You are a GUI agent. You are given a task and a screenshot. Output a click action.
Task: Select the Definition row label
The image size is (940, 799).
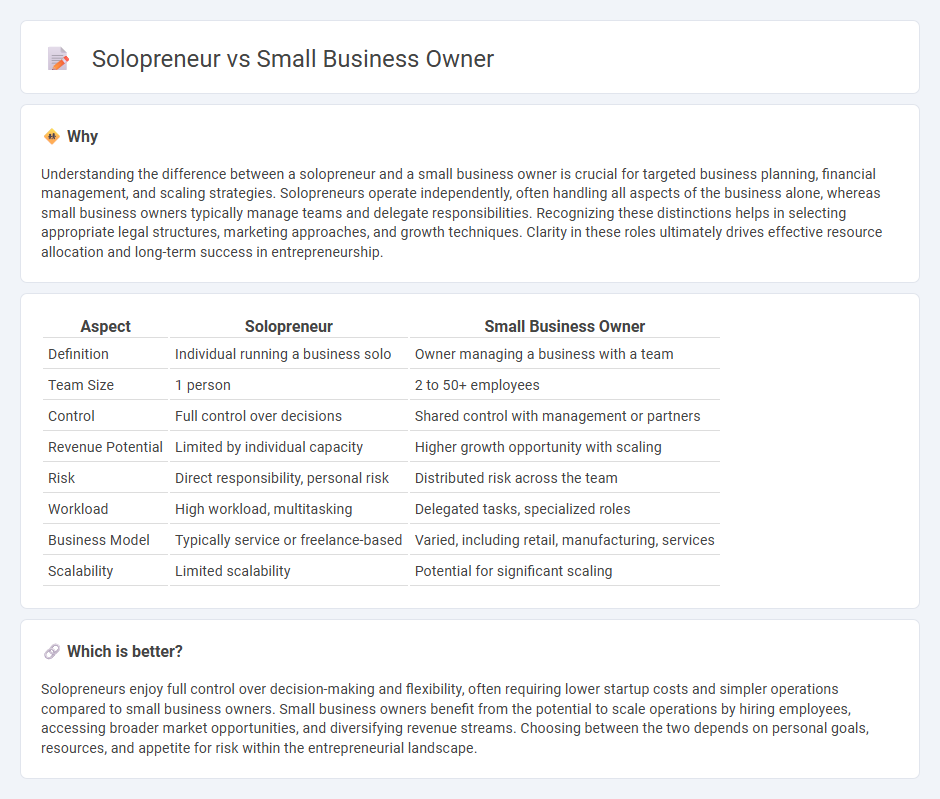(x=79, y=354)
